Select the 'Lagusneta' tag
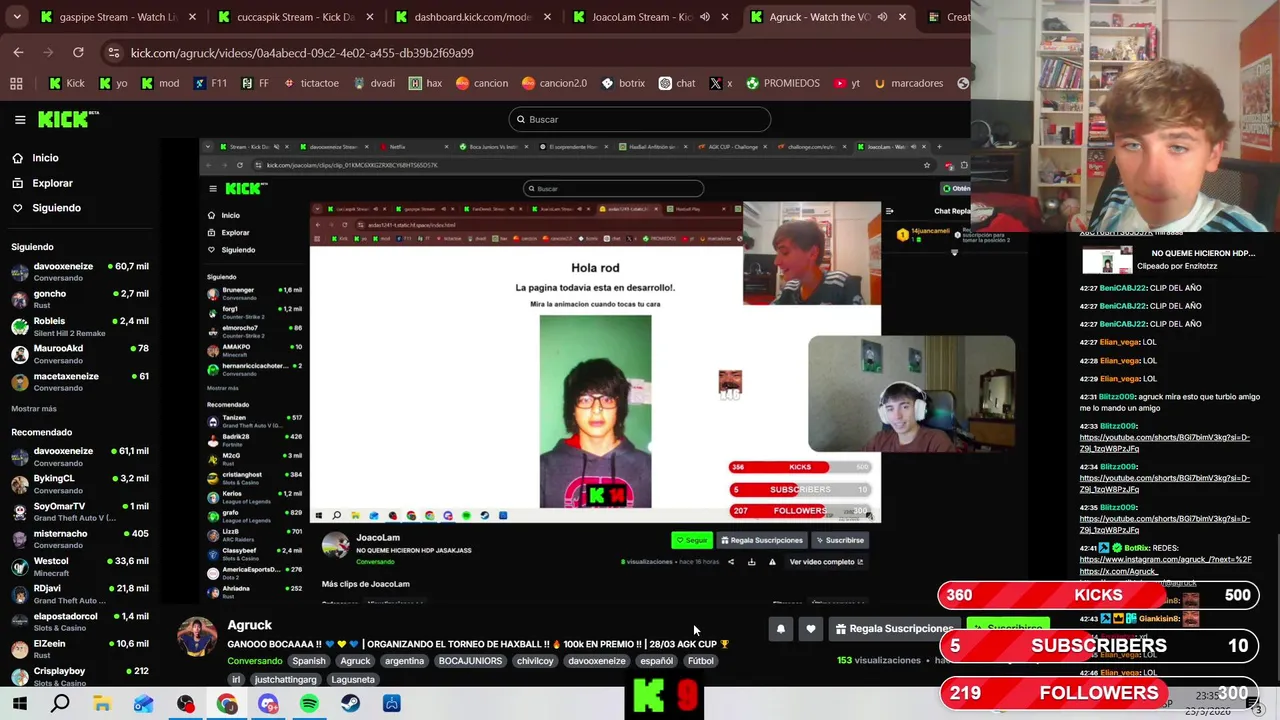The image size is (1280, 720). click(x=353, y=680)
